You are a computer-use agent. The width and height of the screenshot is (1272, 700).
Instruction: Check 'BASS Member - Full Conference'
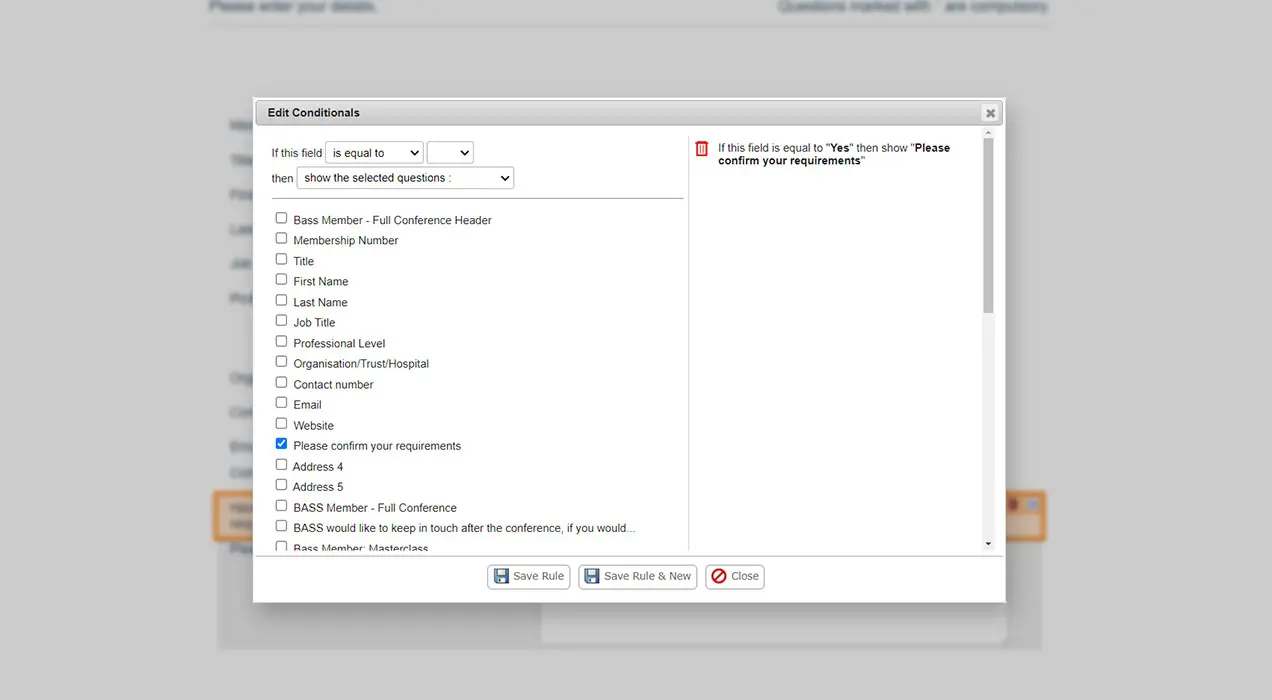coord(281,504)
